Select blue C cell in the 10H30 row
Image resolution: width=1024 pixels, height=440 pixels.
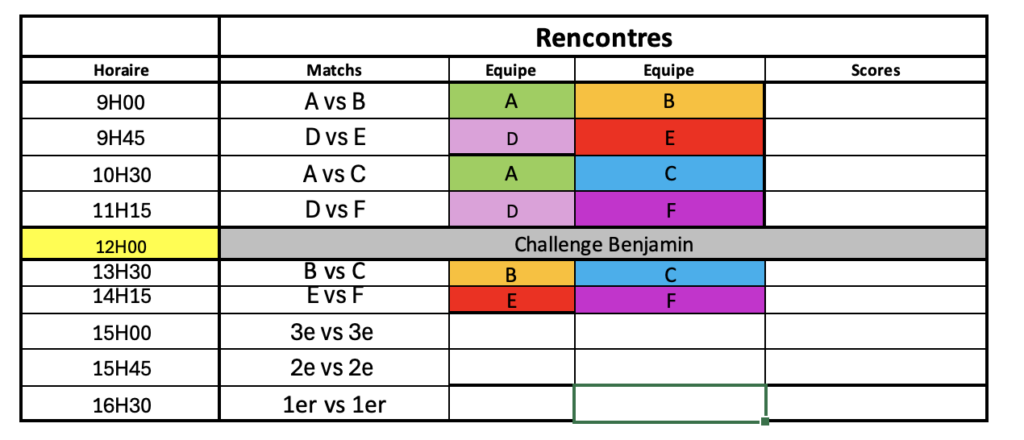[669, 174]
